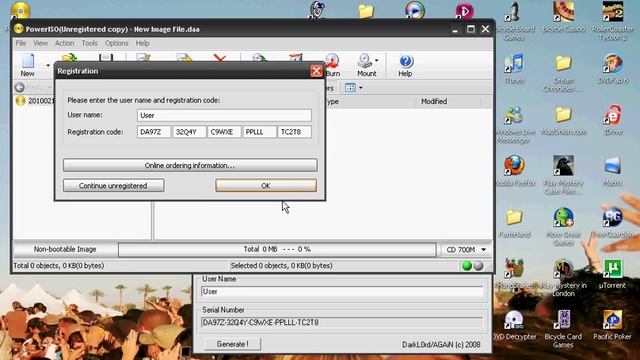The image size is (640, 360).
Task: Open the DVDFab desktop shortcut
Action: [612, 69]
